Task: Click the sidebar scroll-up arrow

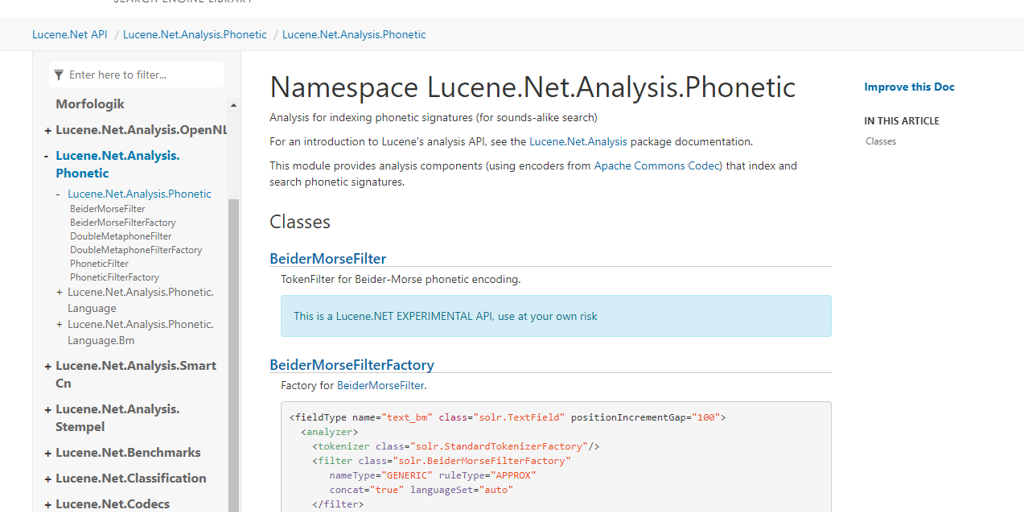Action: click(x=234, y=105)
